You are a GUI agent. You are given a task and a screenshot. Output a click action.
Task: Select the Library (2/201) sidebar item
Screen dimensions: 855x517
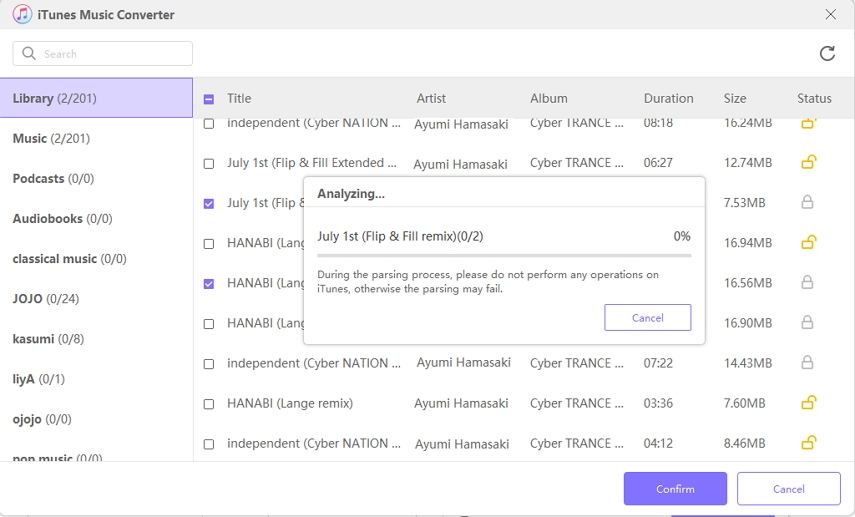tap(96, 98)
